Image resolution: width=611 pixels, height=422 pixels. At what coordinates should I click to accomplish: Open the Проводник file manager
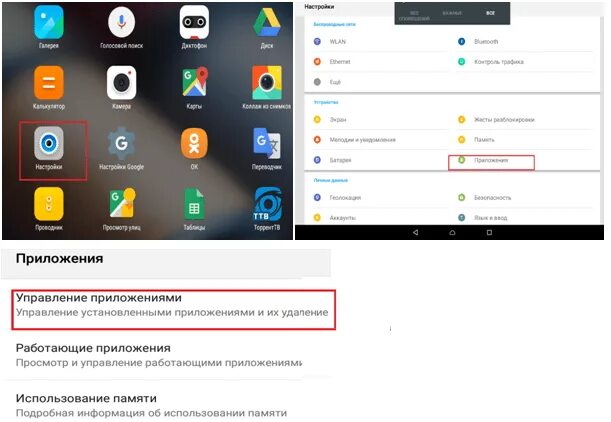click(x=49, y=204)
